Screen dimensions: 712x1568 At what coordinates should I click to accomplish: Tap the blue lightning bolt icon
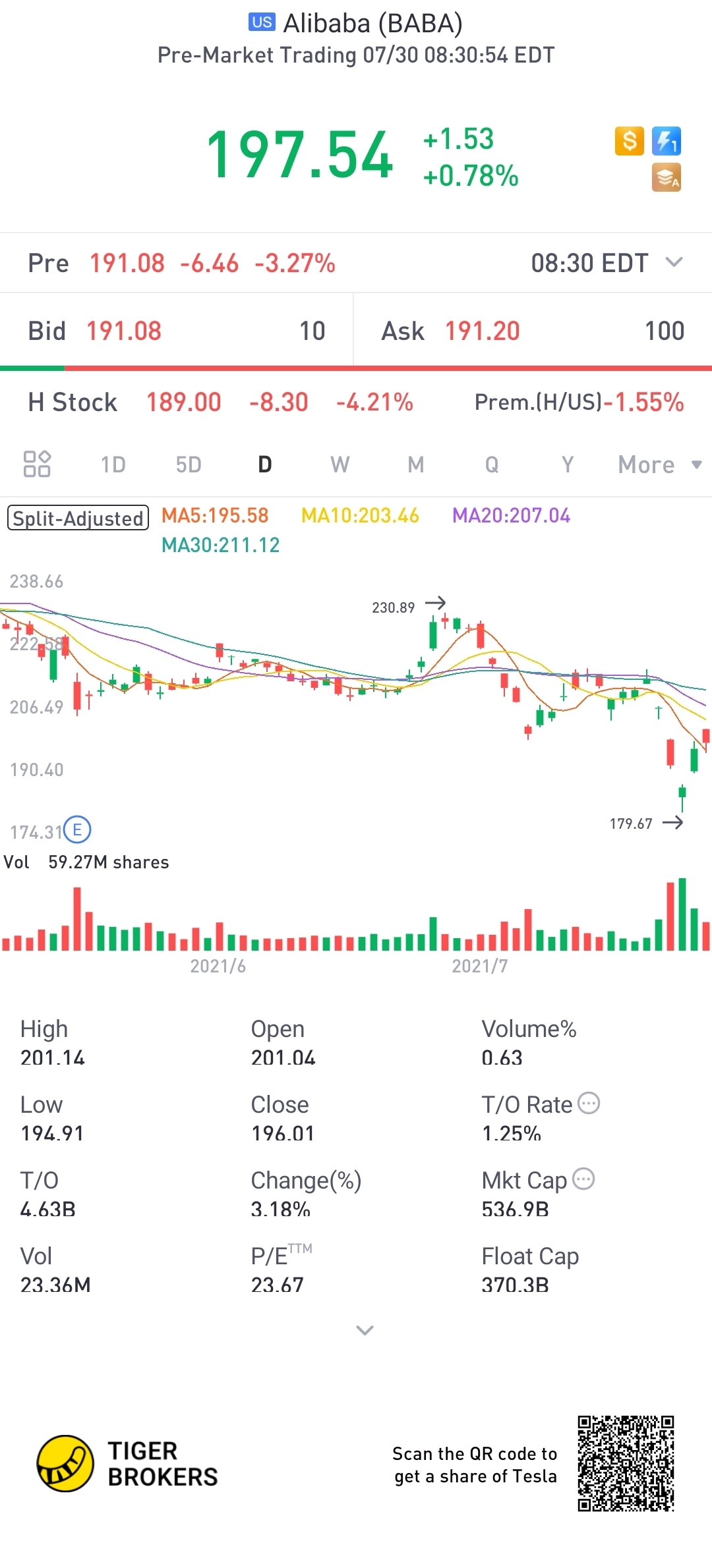667,141
